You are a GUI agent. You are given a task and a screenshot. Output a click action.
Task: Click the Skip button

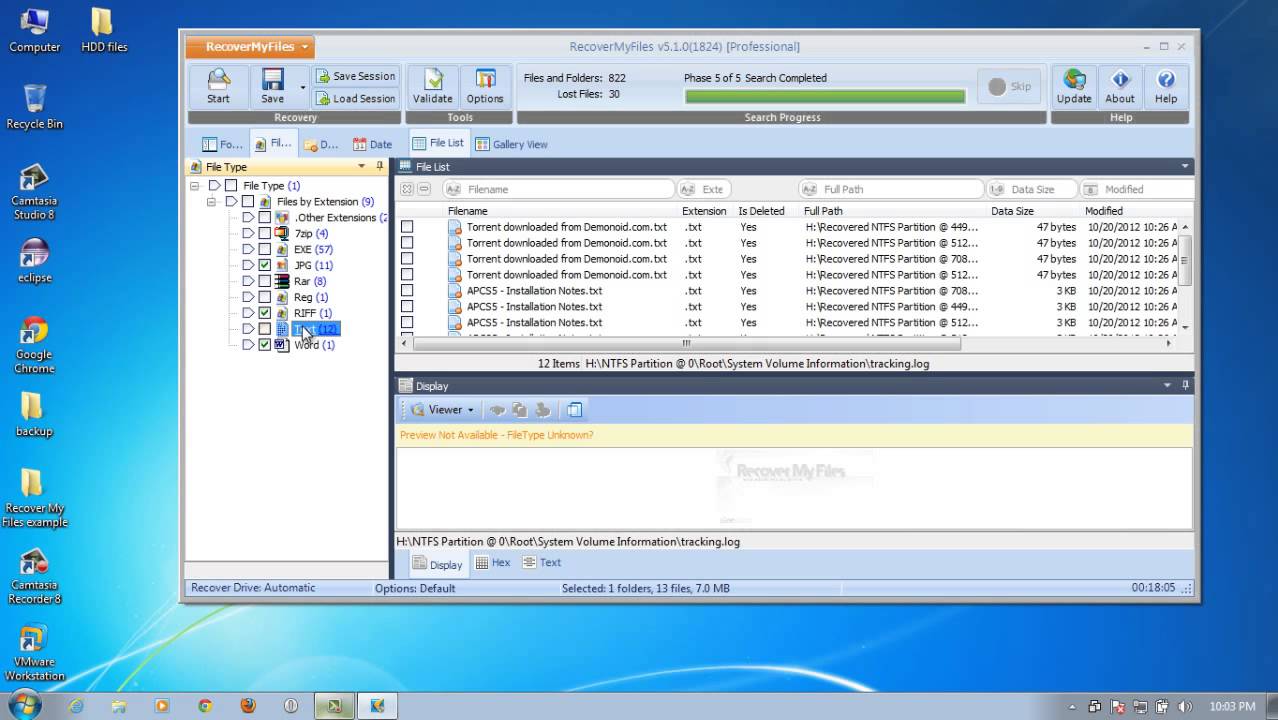point(1010,86)
